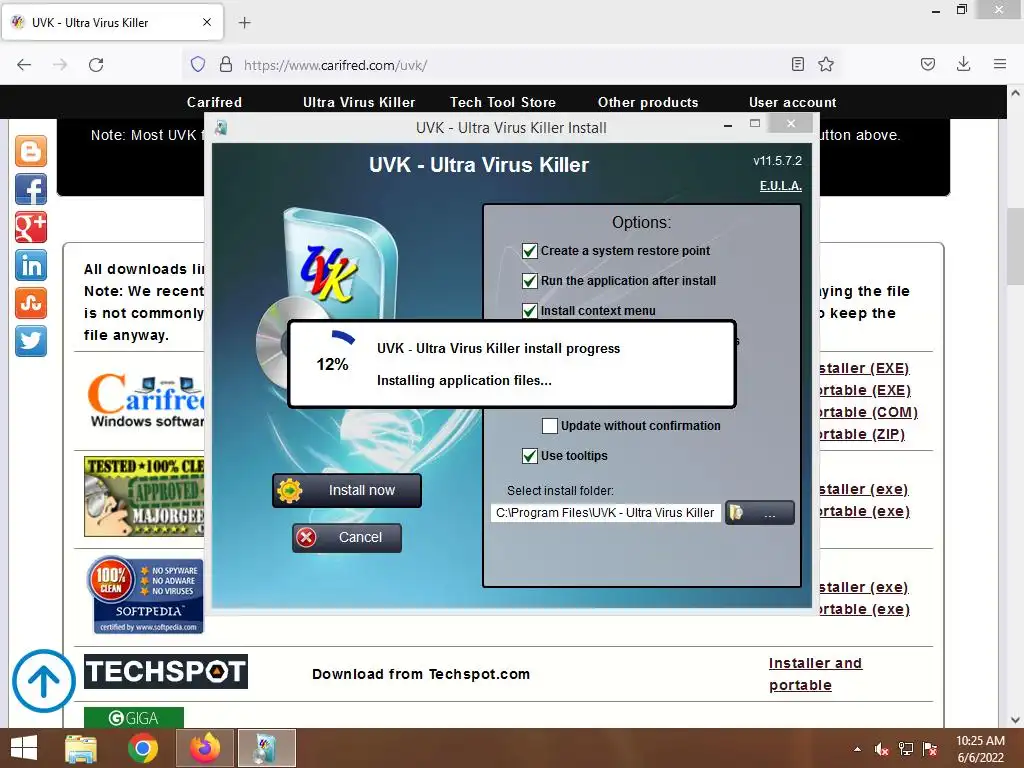This screenshot has height=768, width=1024.
Task: Click the Techspot Installer and portable link
Action: 815,674
